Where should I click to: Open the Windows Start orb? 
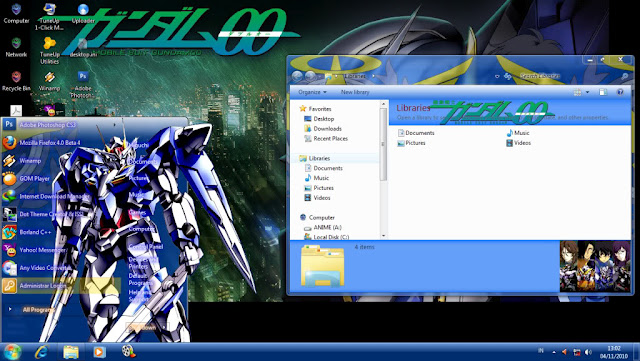[x=11, y=352]
